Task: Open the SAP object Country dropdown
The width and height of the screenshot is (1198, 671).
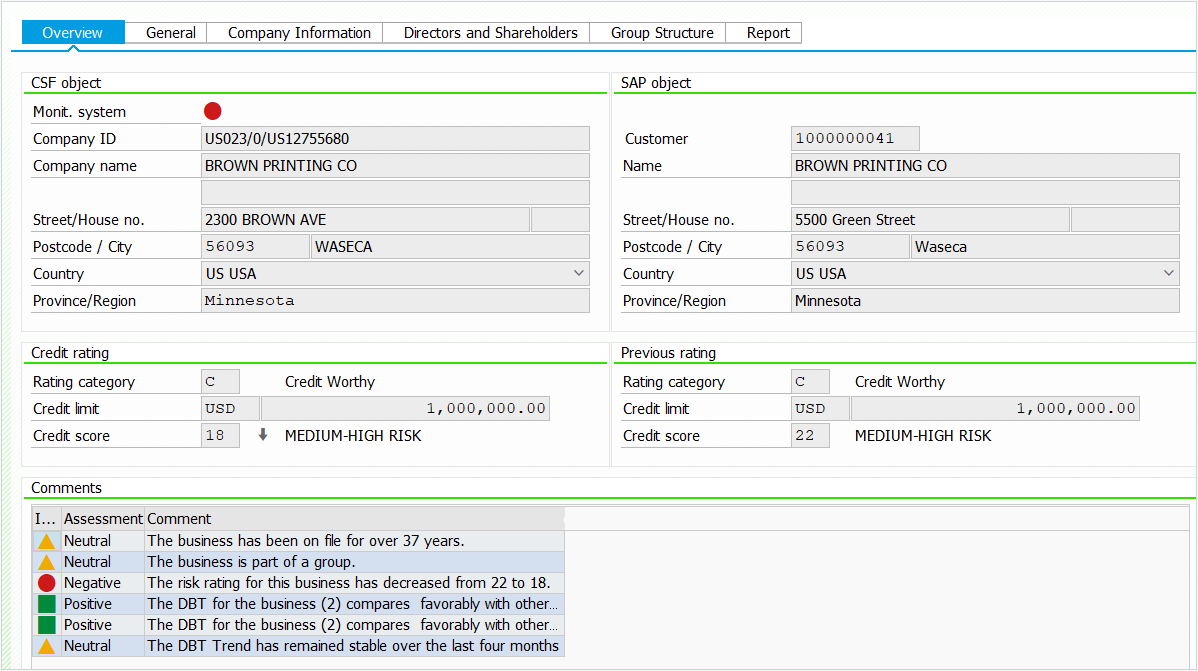Action: (1168, 273)
